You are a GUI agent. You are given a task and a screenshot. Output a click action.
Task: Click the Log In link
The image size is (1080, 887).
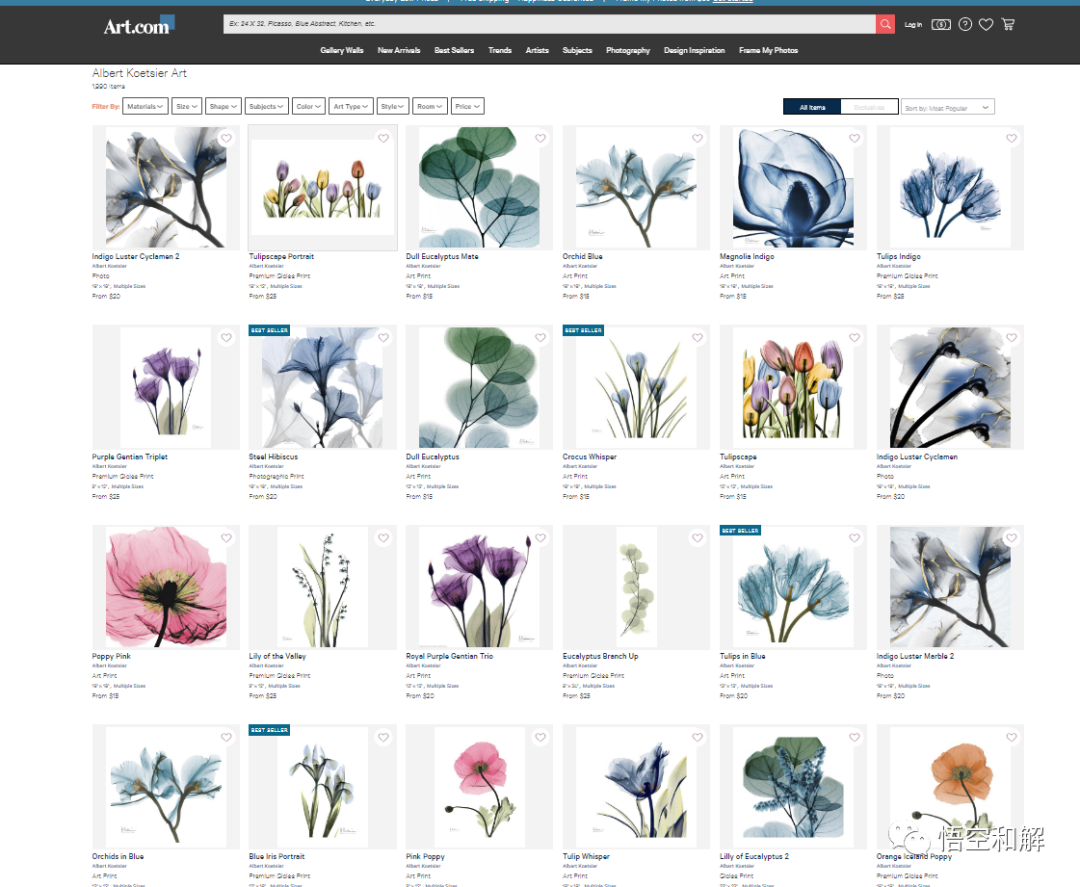(913, 25)
